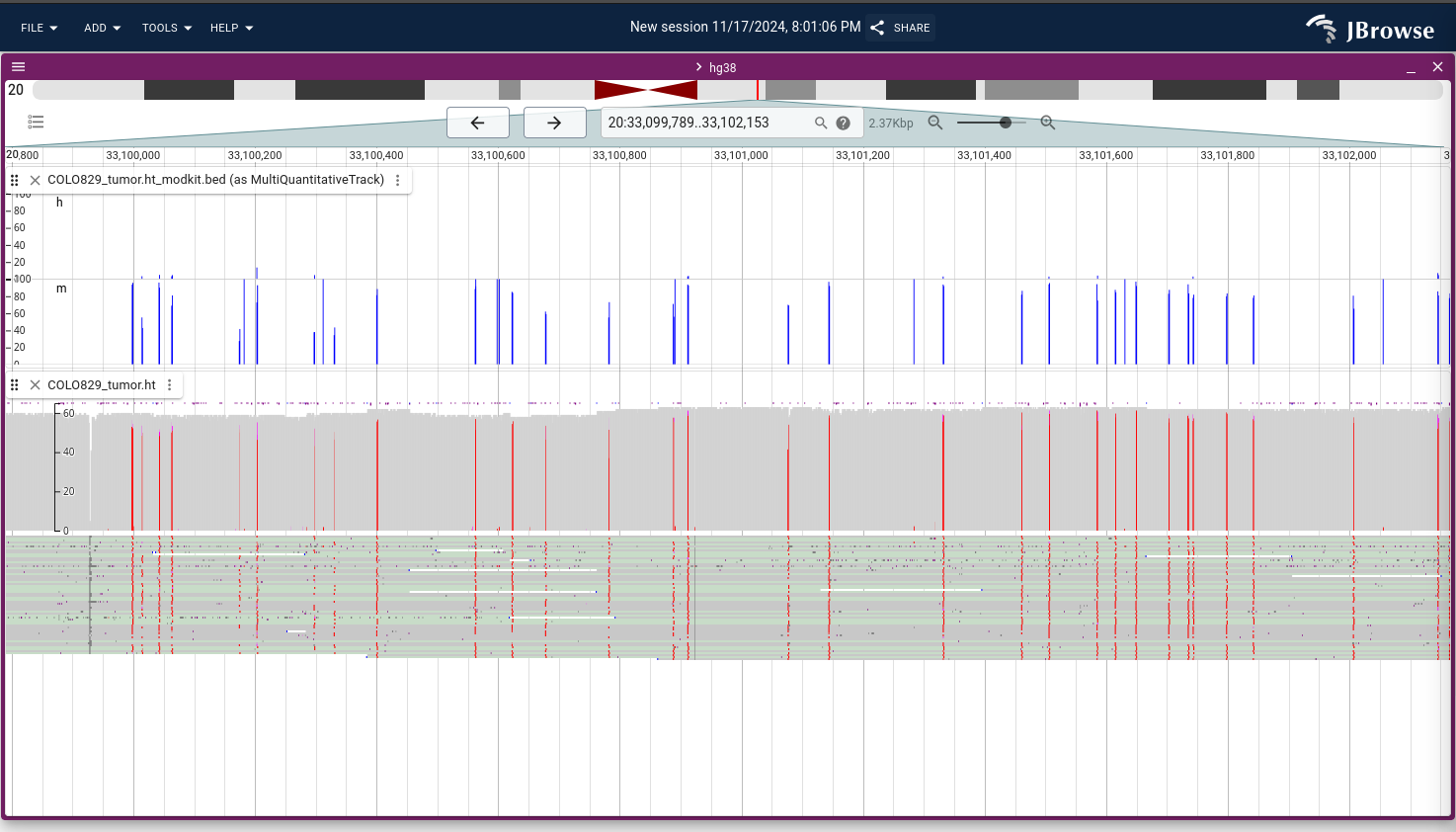Pan right with the forward arrow
This screenshot has height=832, width=1456.
click(554, 123)
